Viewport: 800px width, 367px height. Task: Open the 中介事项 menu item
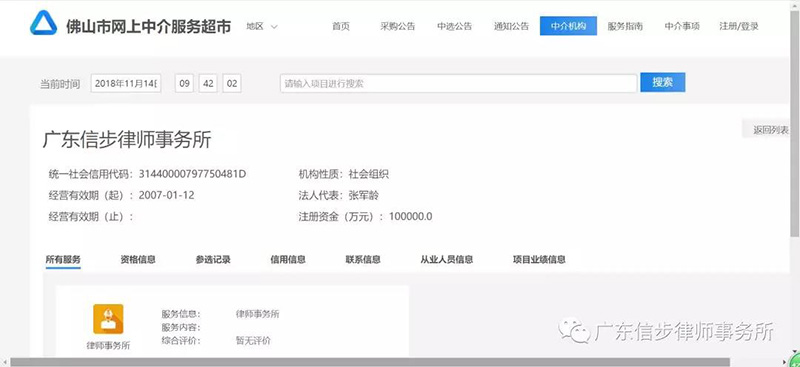682,27
